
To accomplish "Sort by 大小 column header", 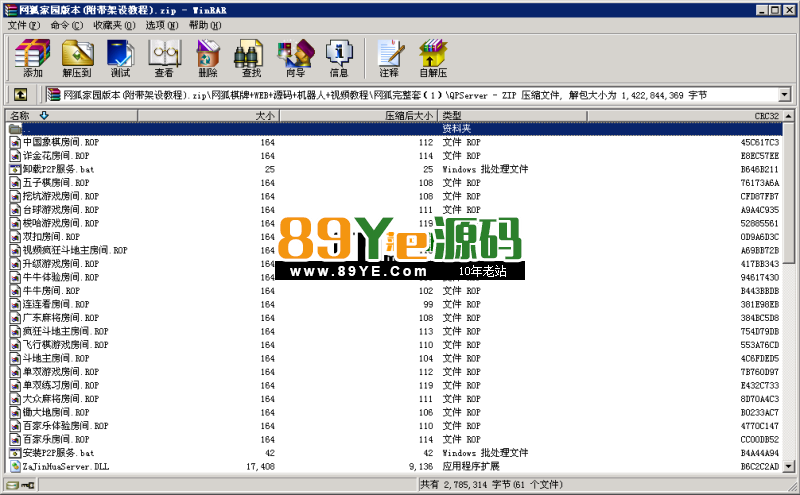I will [209, 116].
